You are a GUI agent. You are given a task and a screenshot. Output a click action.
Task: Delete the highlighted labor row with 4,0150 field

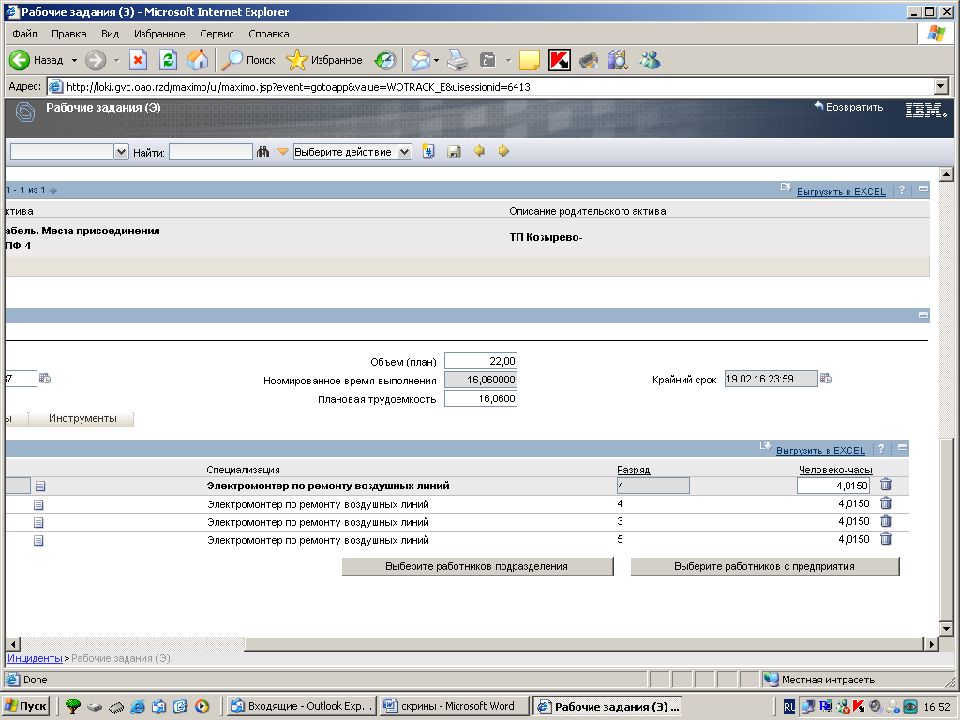(885, 485)
